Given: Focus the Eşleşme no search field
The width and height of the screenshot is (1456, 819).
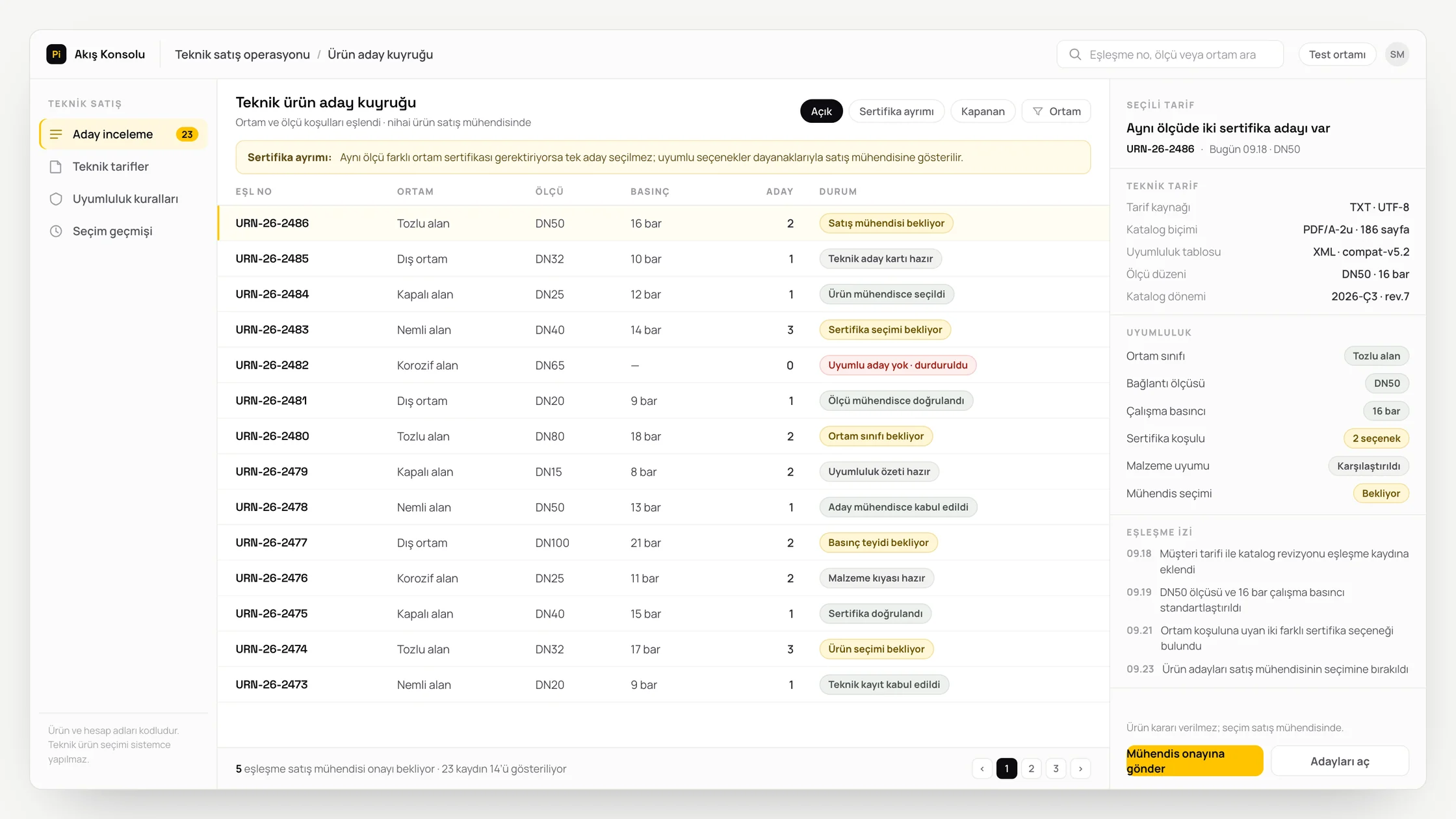Looking at the screenshot, I should tap(1170, 55).
